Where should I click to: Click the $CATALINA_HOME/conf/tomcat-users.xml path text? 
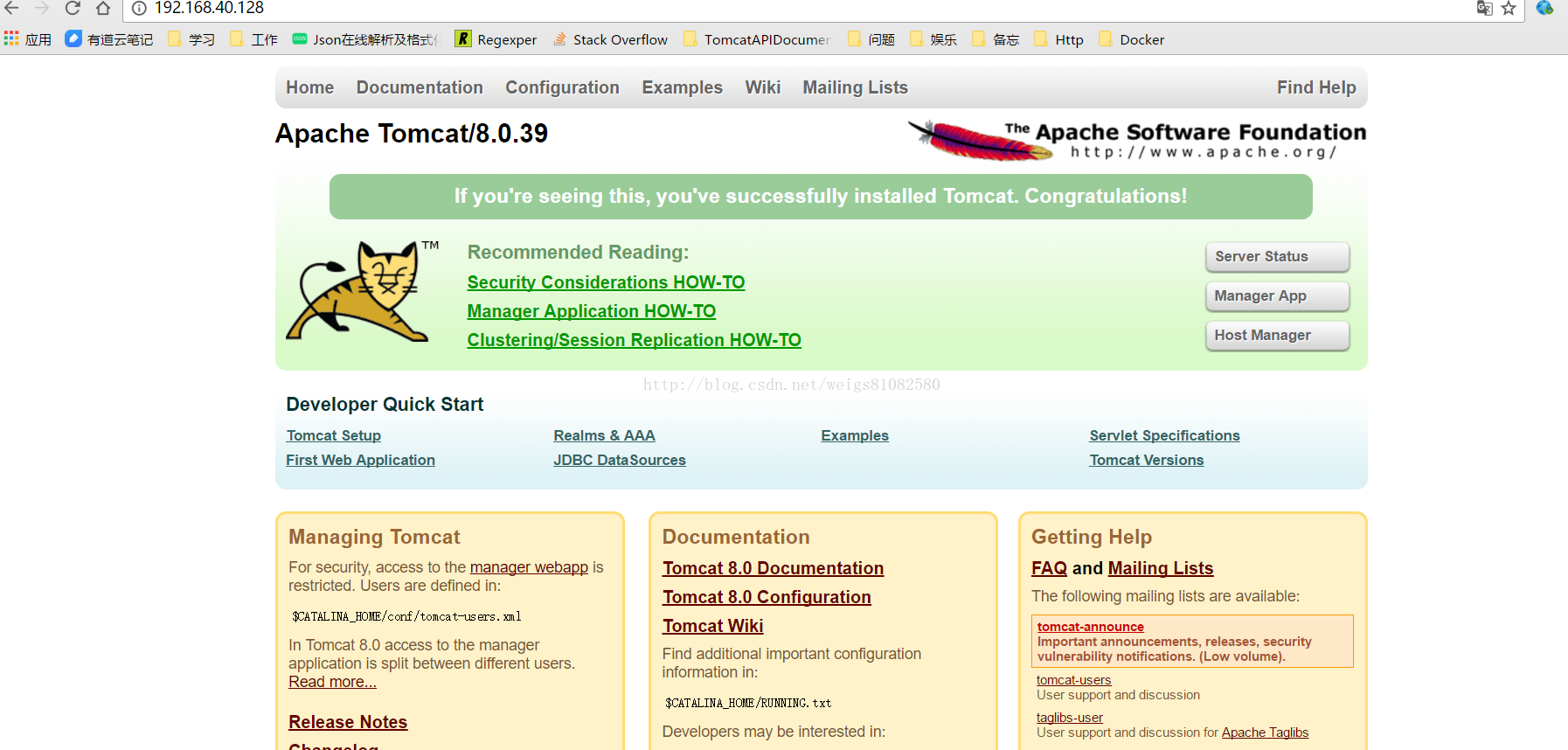406,617
